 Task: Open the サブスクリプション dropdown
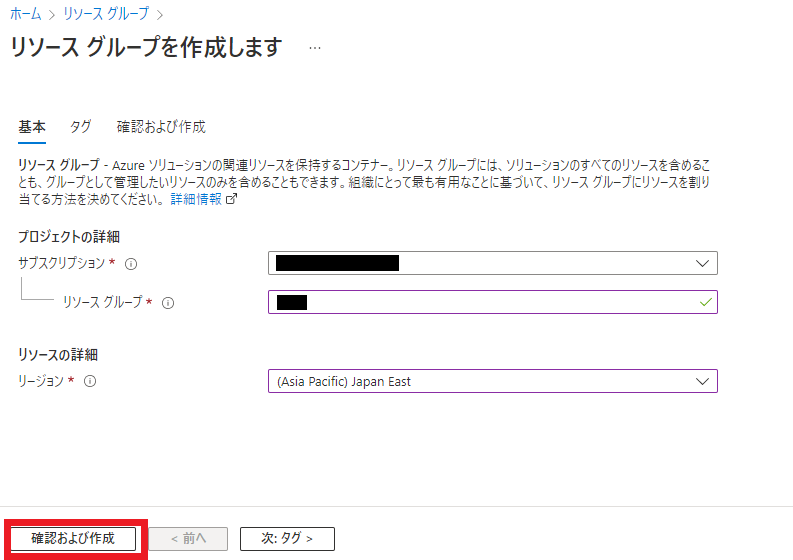tap(492, 263)
